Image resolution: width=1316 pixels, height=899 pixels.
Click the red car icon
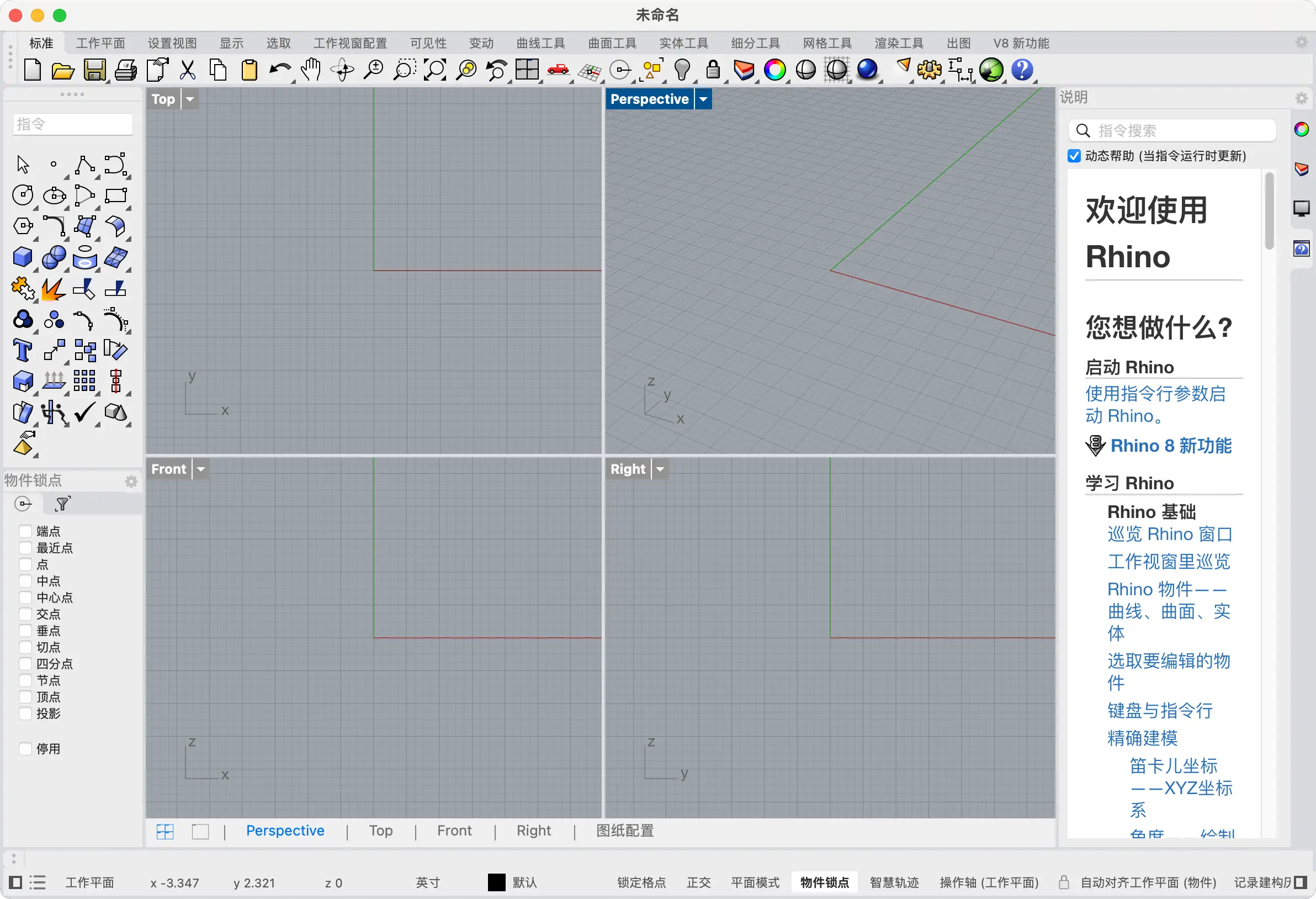tap(558, 70)
